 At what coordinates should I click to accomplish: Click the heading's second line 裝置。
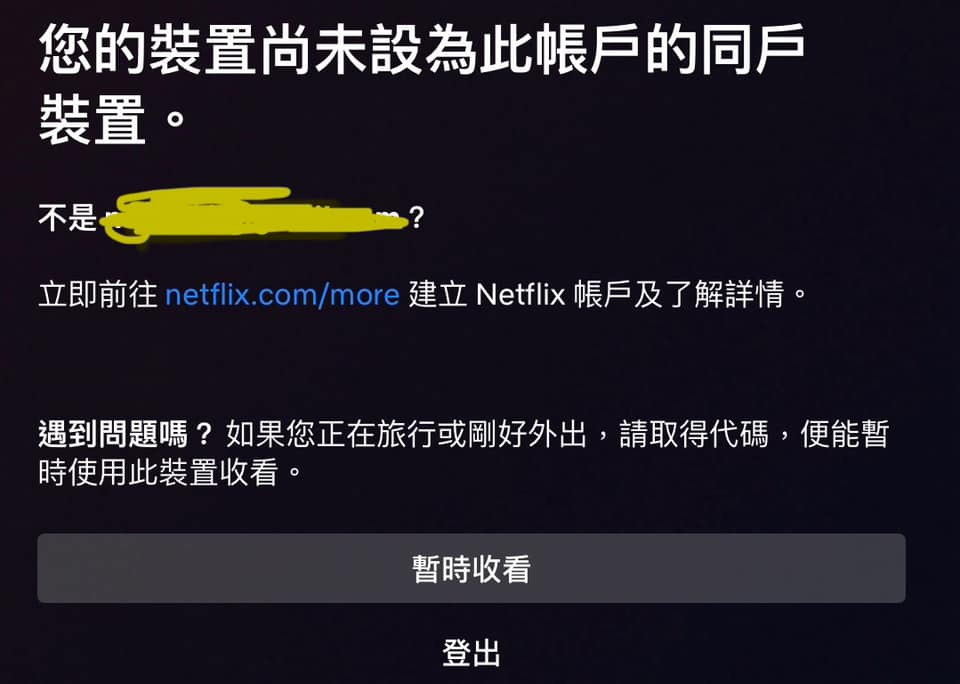(112, 119)
